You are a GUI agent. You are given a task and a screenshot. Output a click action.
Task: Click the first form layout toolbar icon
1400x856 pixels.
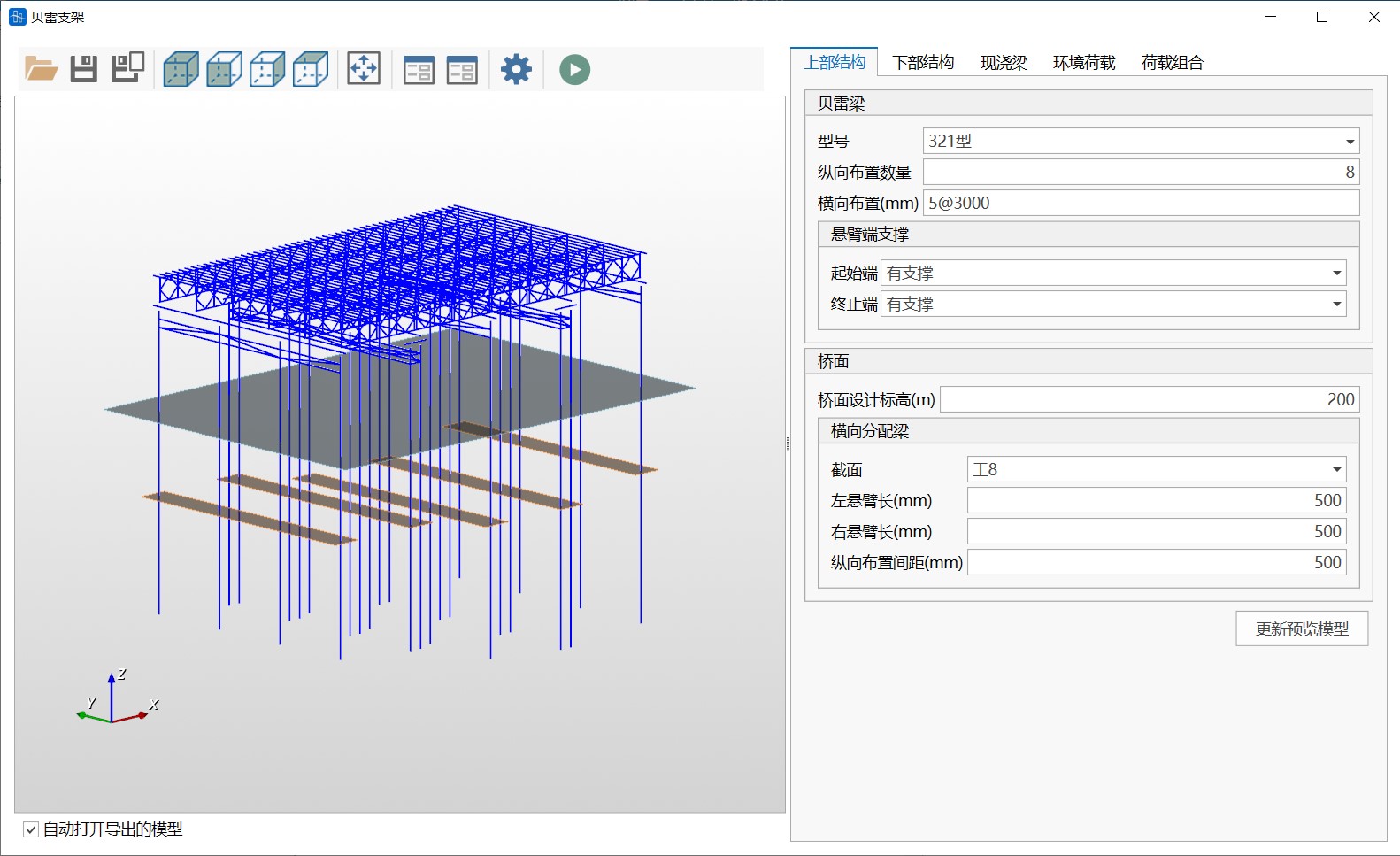419,70
